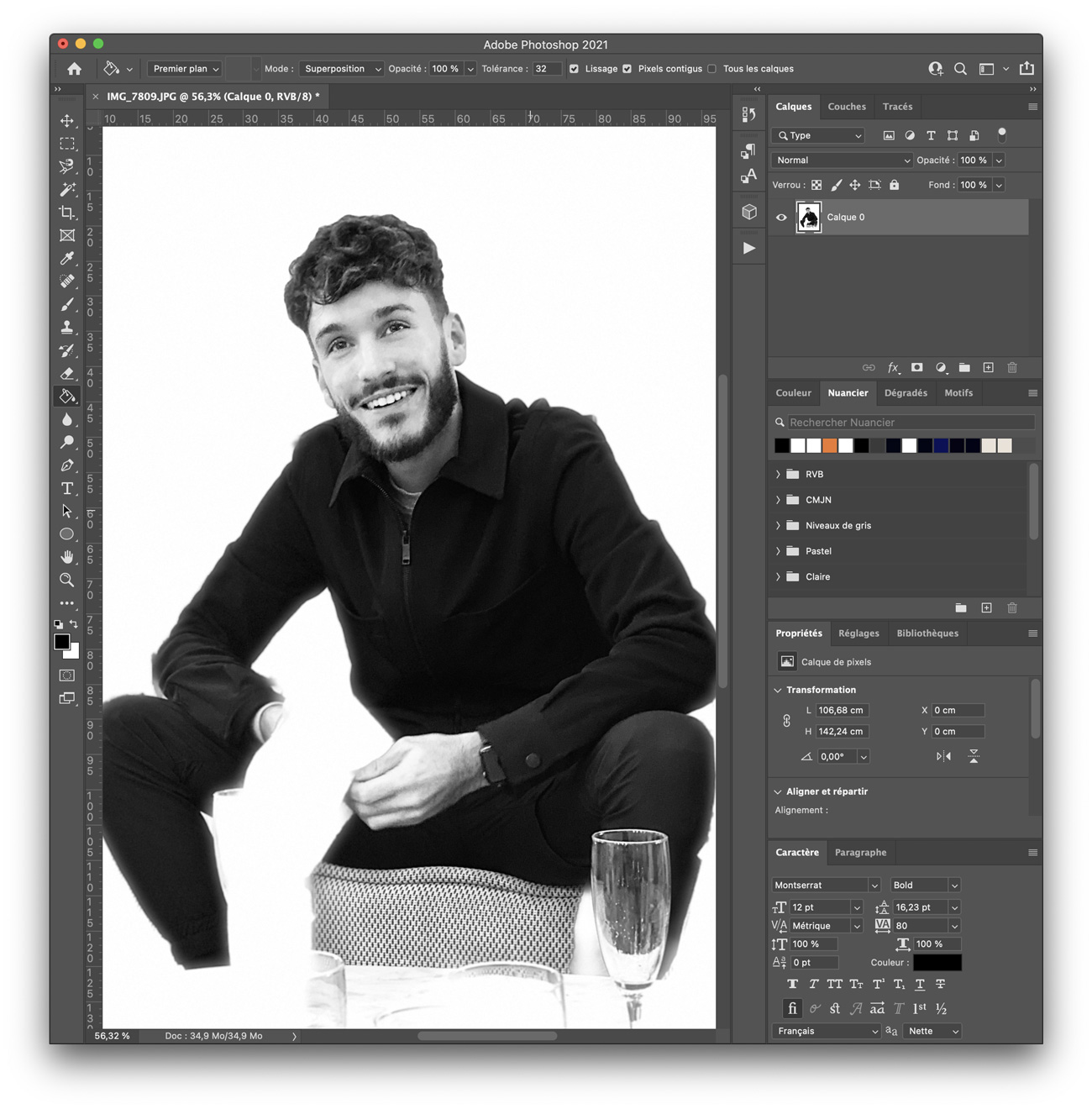Switch to the Réglages tab

coord(858,633)
